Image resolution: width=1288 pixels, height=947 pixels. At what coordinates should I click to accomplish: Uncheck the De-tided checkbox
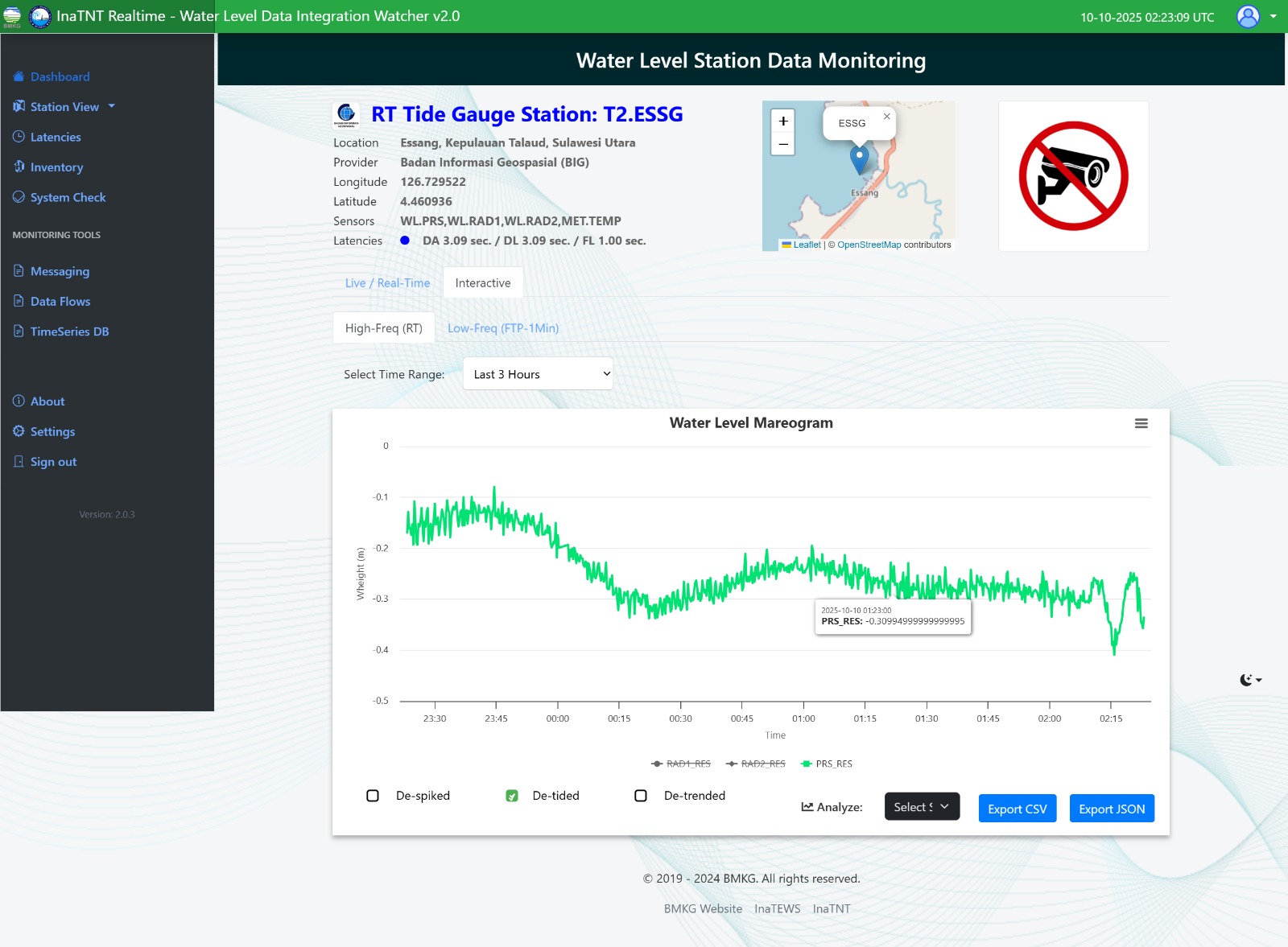(x=512, y=796)
